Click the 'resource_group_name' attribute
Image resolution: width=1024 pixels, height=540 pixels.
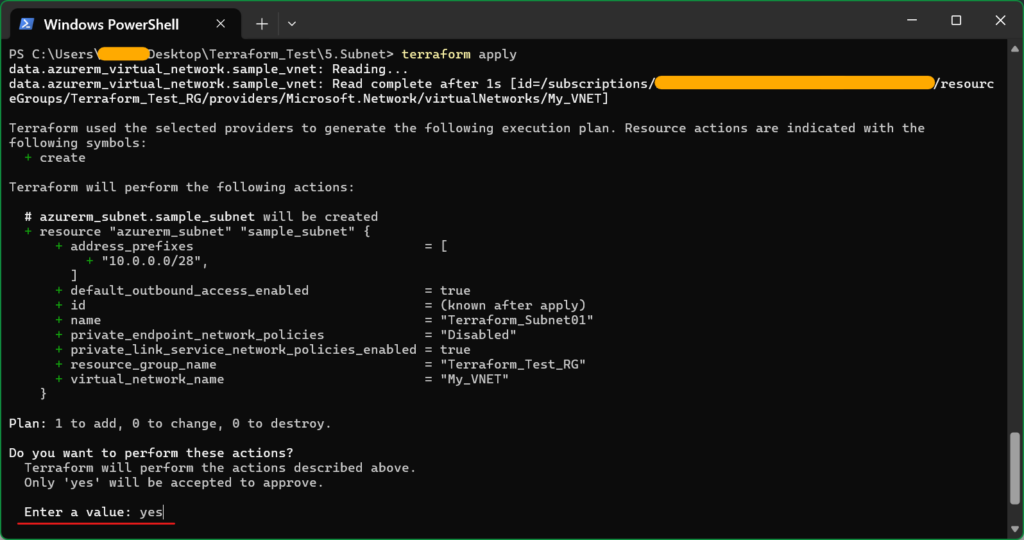point(143,364)
